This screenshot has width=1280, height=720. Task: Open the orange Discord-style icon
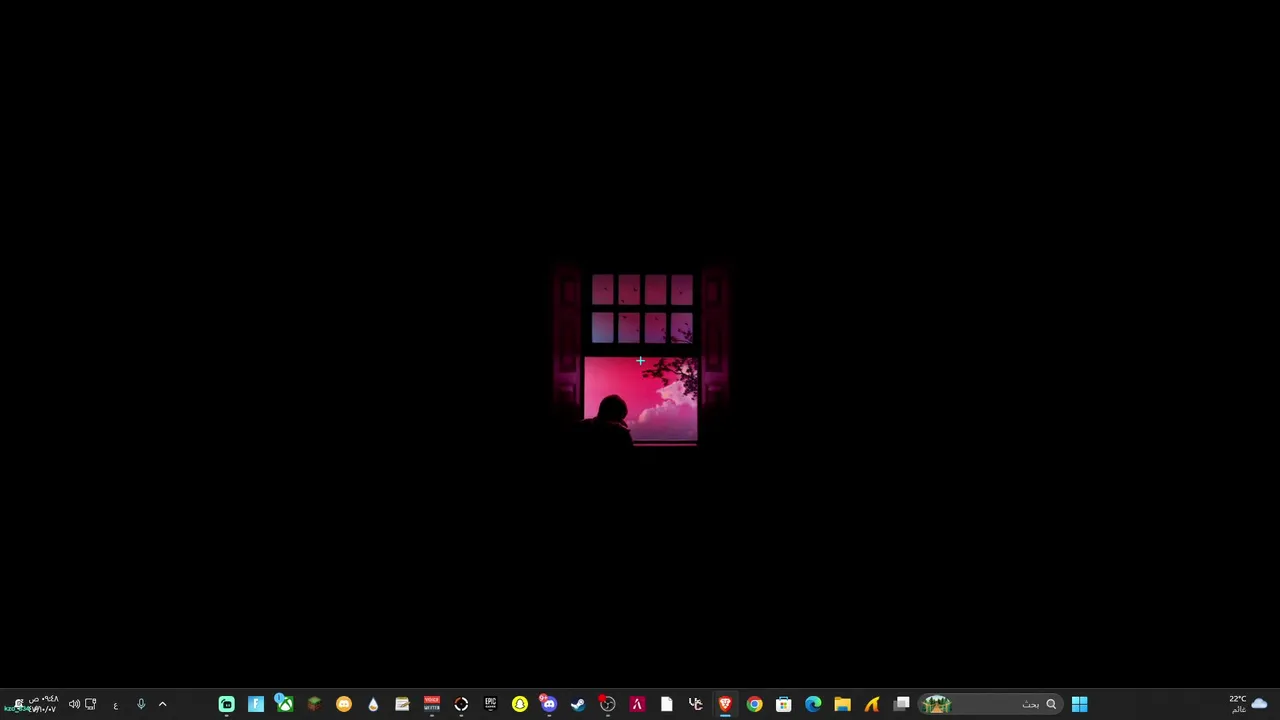(x=344, y=704)
